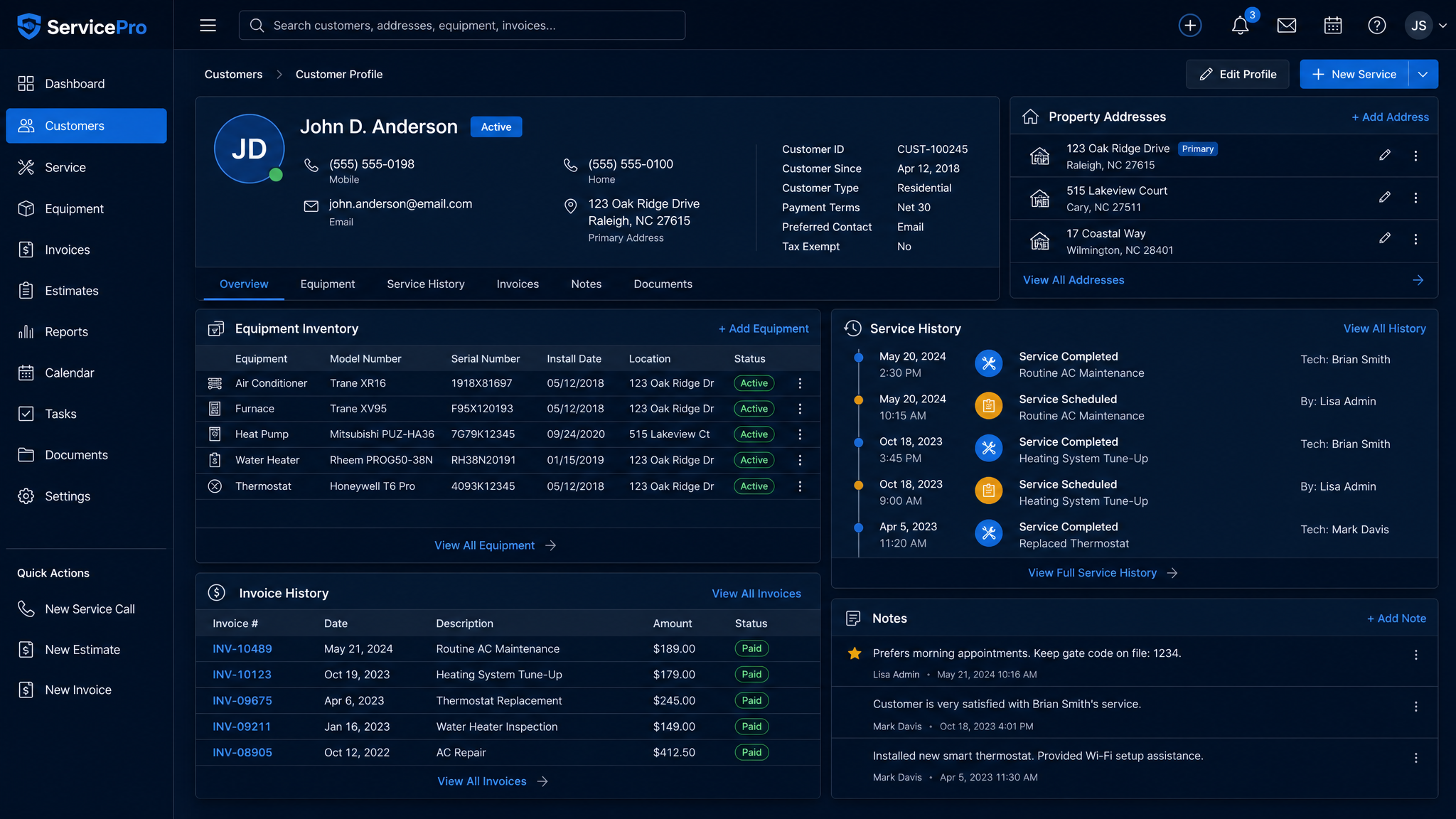
Task: Open options for gate code note
Action: (x=1415, y=655)
